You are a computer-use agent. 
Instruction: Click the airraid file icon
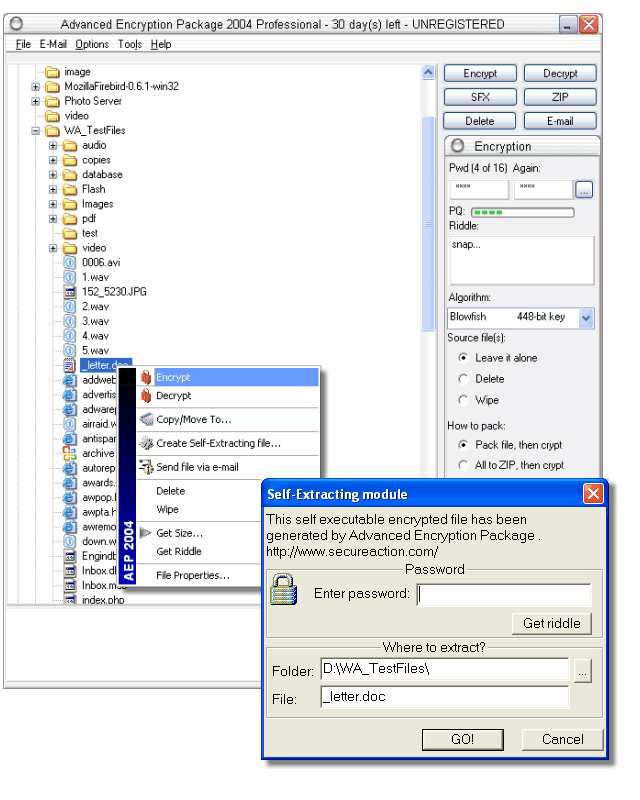[69, 424]
